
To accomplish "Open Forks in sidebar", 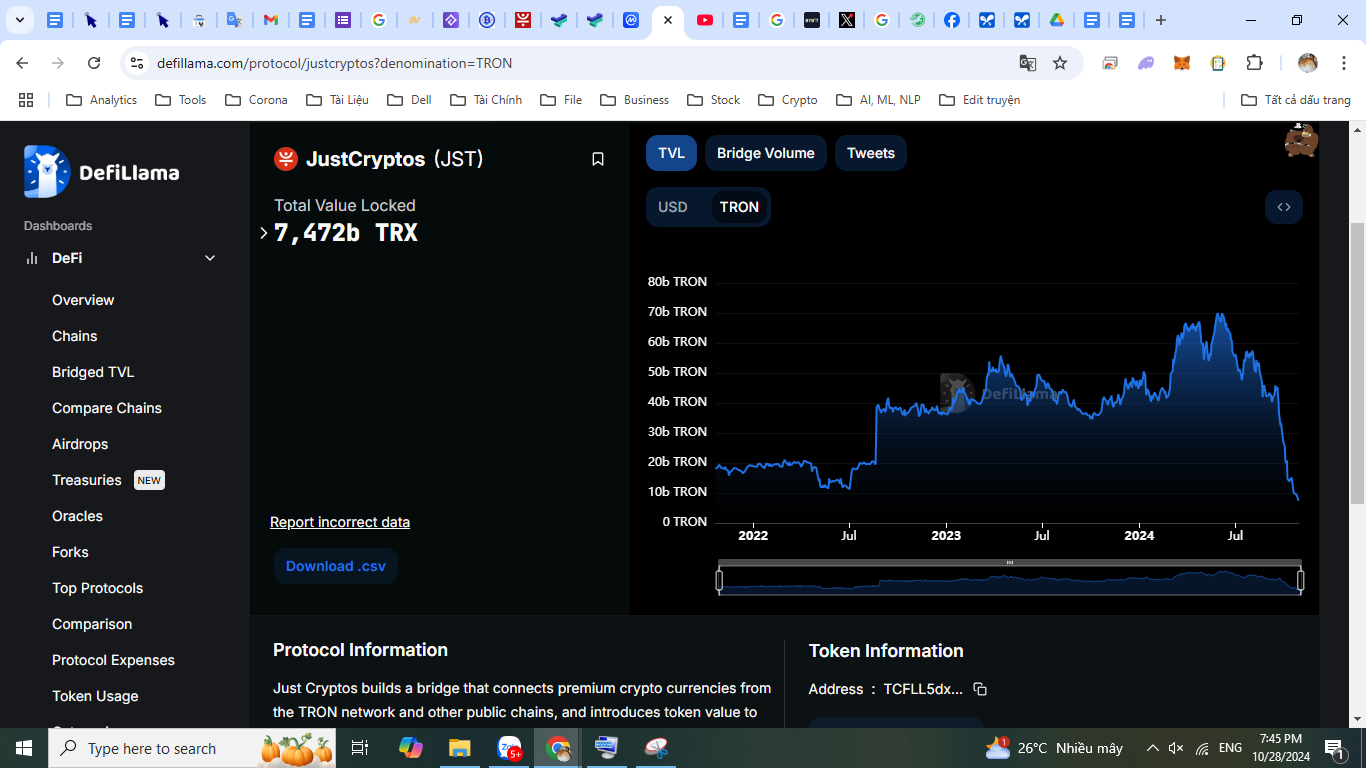I will click(x=70, y=552).
